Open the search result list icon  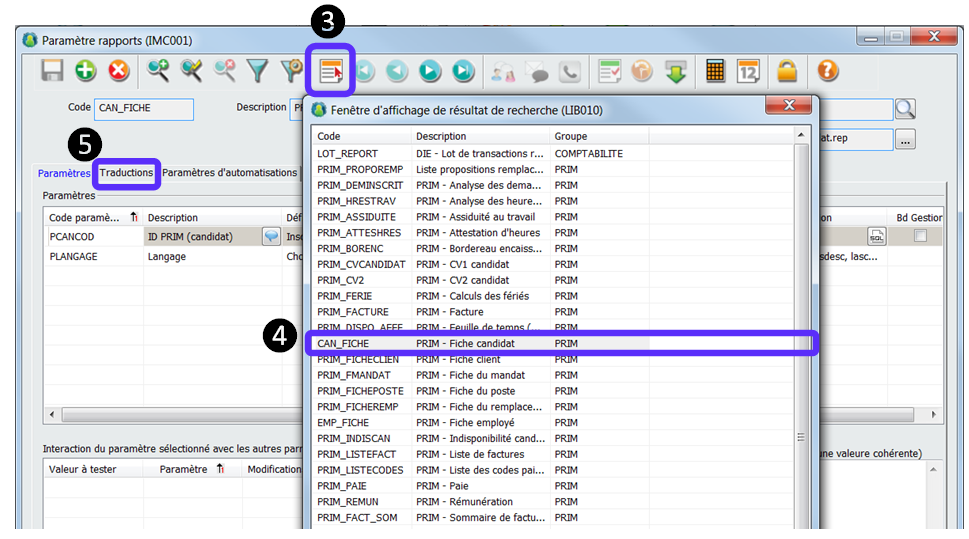pos(330,71)
